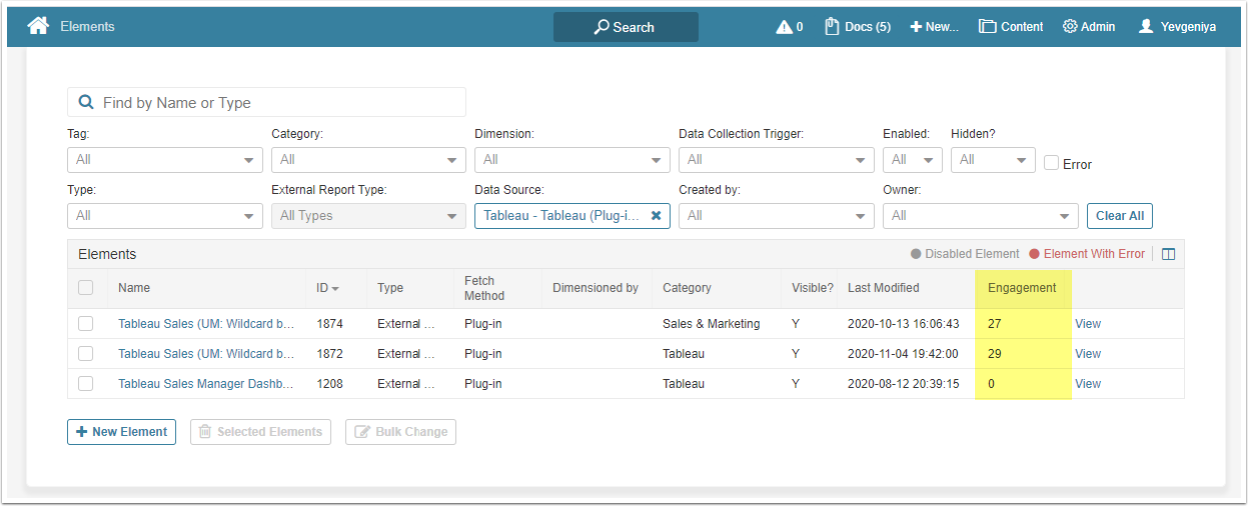Open the +New... menu in the top bar
Image resolution: width=1248 pixels, height=506 pixels.
(934, 27)
